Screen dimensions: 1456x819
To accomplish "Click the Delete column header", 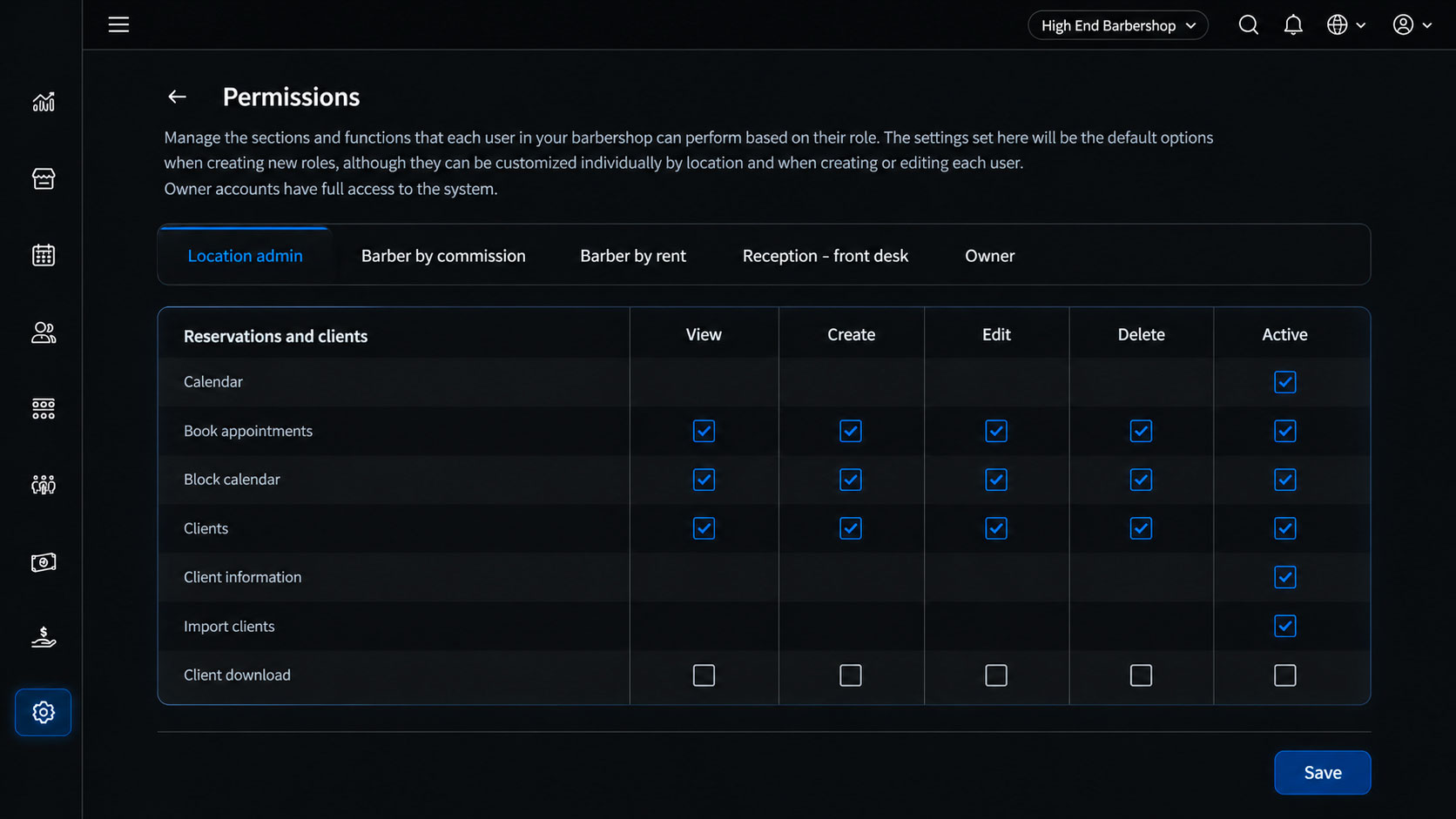I will [x=1141, y=334].
